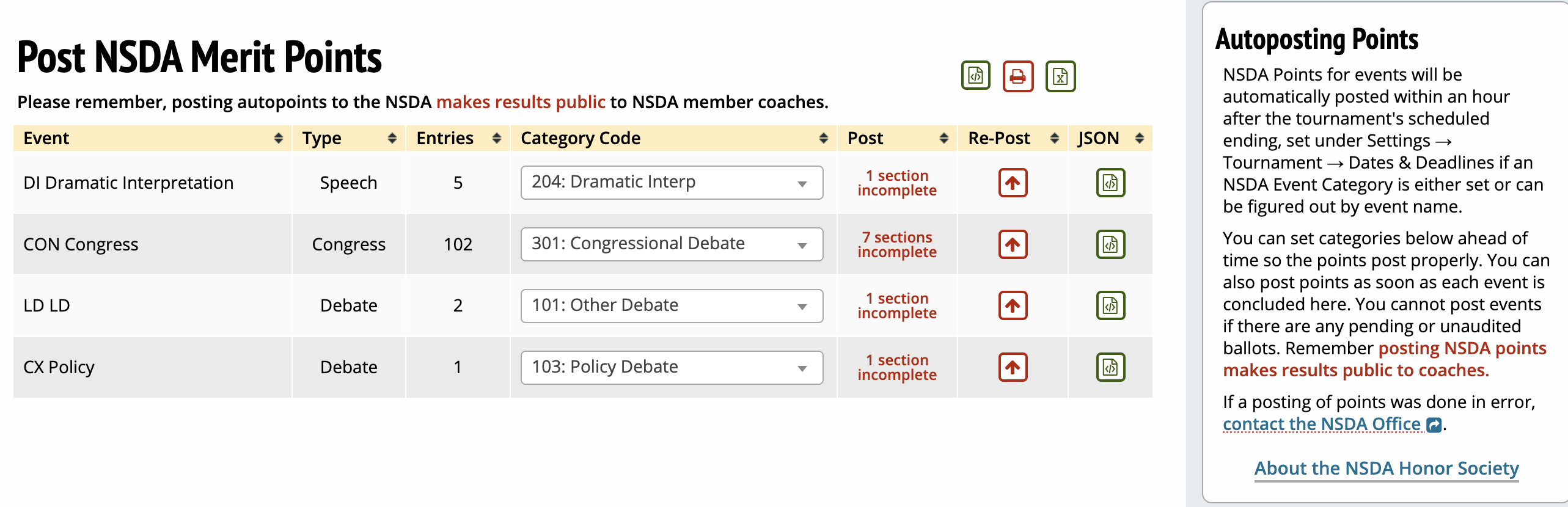Screen dimensions: 1568x507
Task: Open JSON for DI Dramatic Interpretation
Action: click(x=1110, y=183)
